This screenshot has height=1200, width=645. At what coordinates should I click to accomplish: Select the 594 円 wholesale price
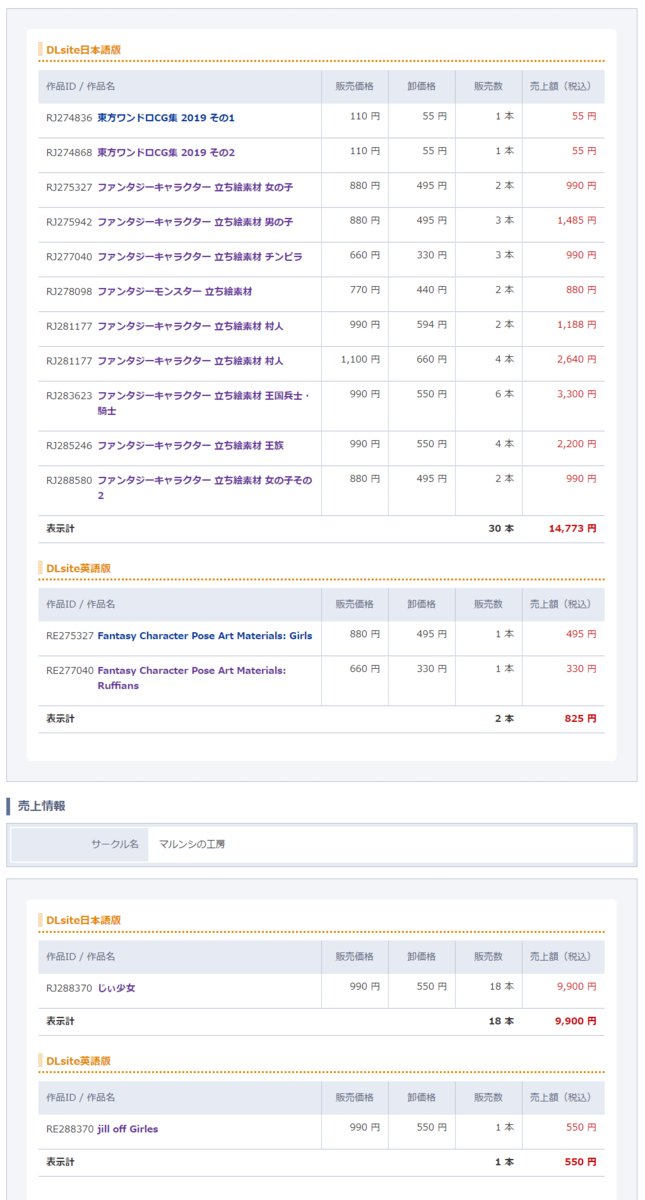[x=432, y=325]
